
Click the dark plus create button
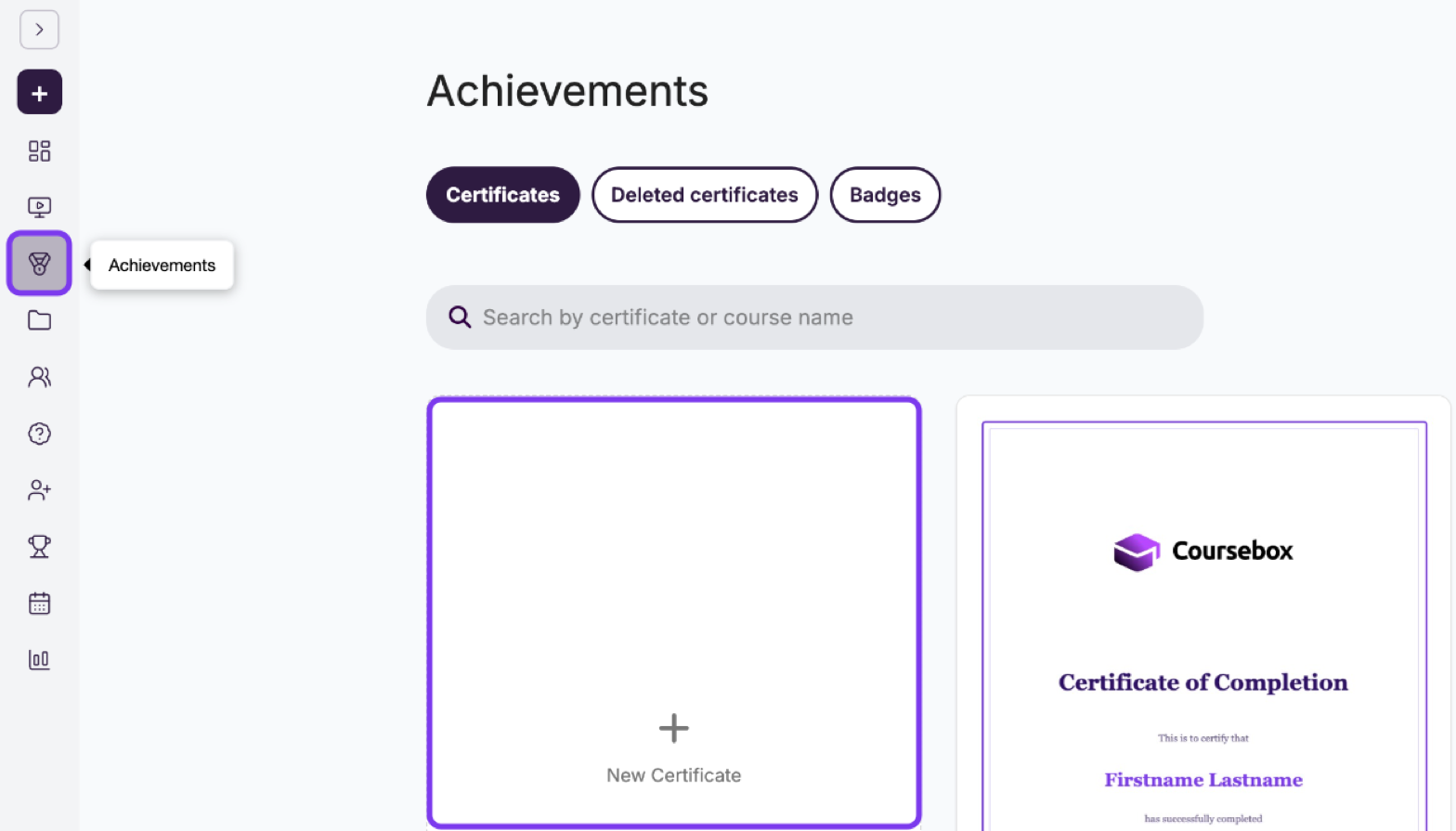pos(39,93)
